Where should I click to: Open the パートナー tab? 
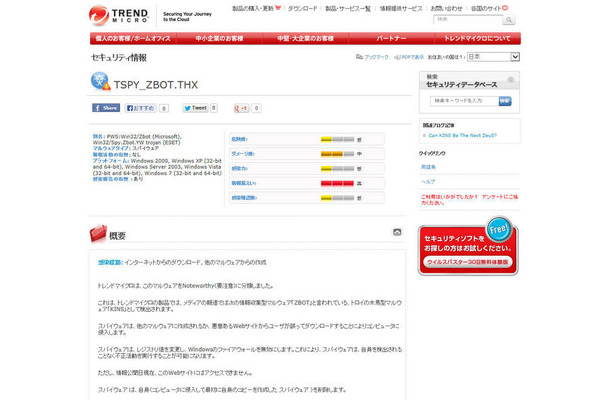pyautogui.click(x=391, y=38)
